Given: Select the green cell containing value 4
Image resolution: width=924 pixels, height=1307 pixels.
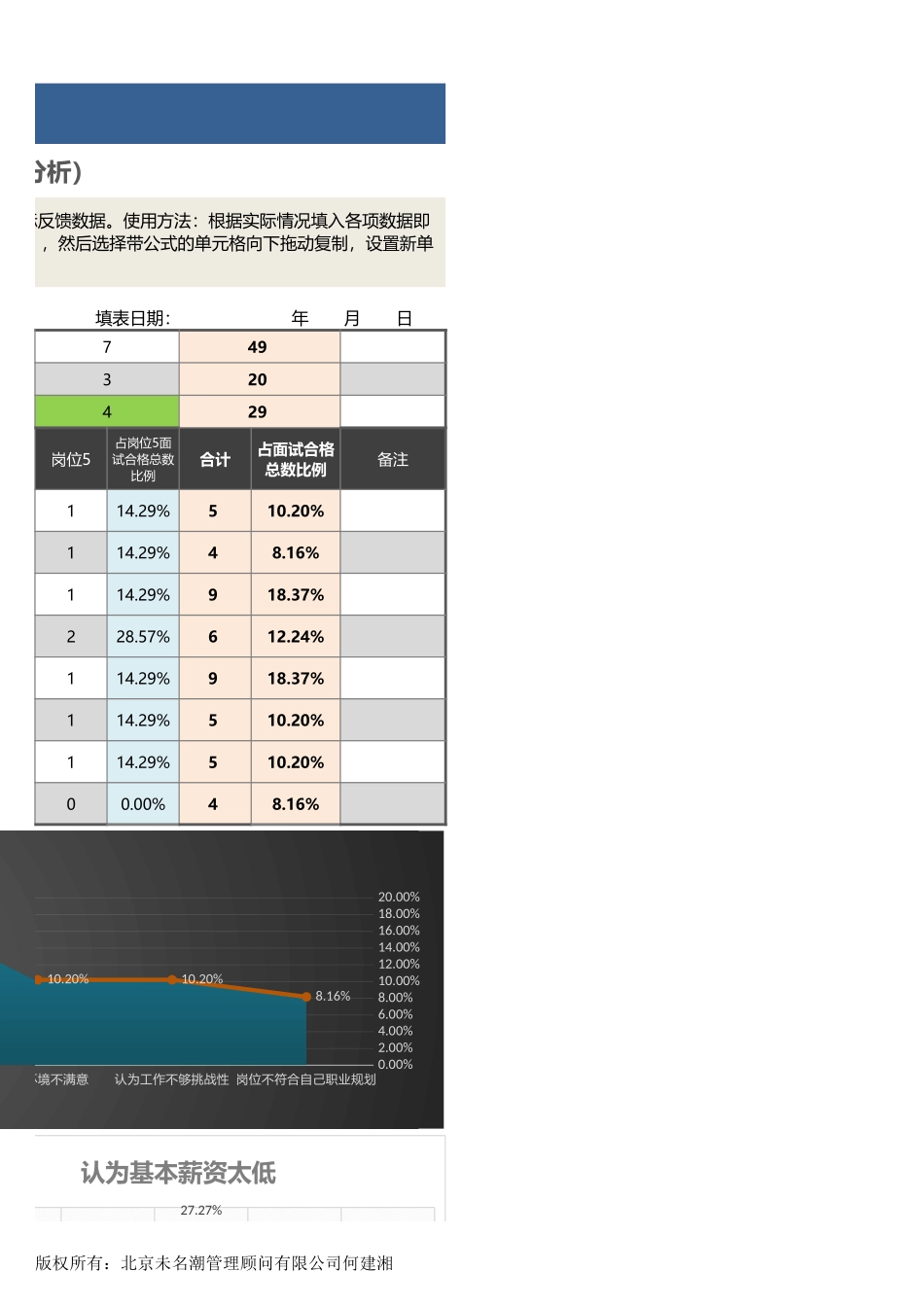Looking at the screenshot, I should pos(106,410).
